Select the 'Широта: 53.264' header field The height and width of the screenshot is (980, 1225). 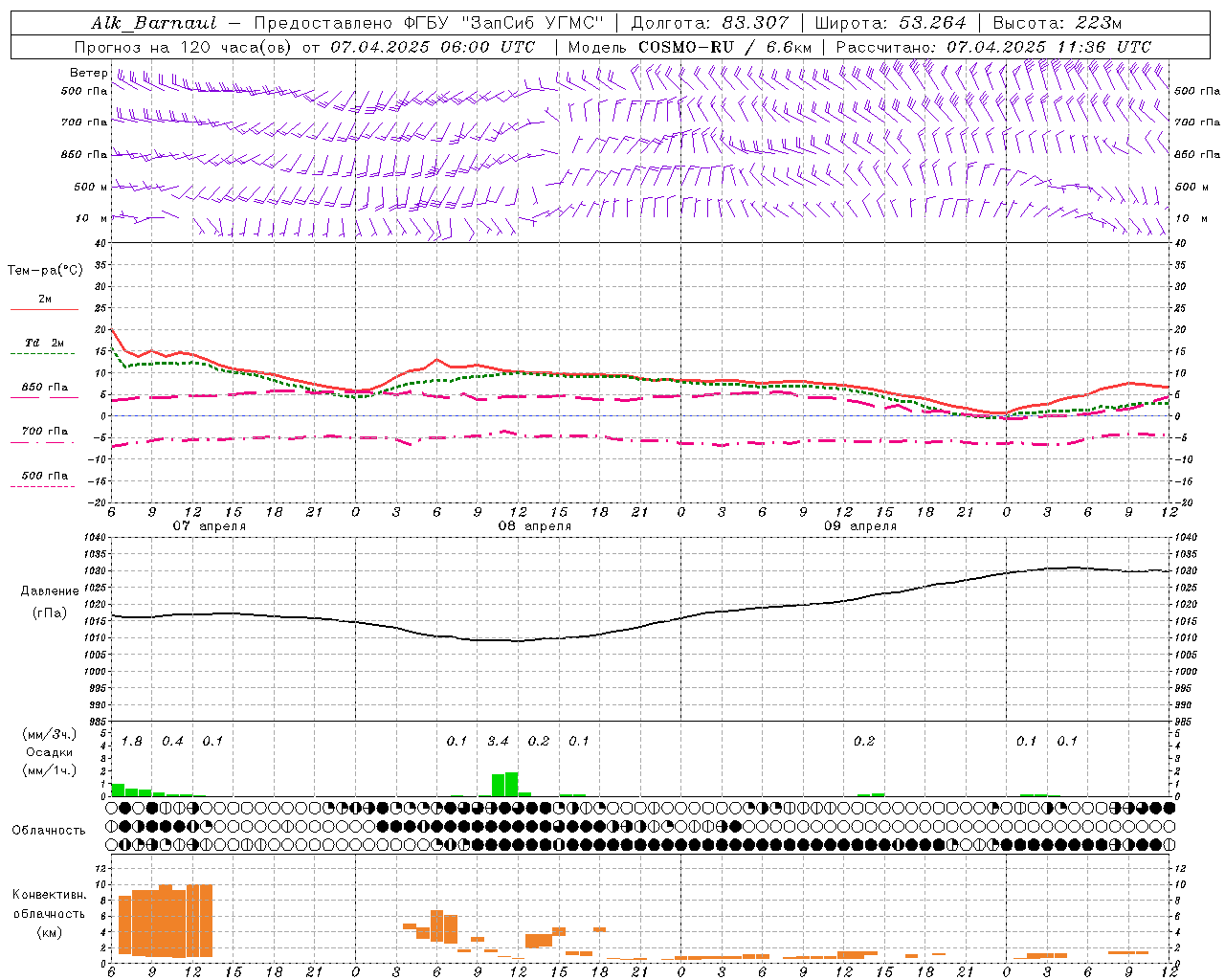click(x=890, y=23)
